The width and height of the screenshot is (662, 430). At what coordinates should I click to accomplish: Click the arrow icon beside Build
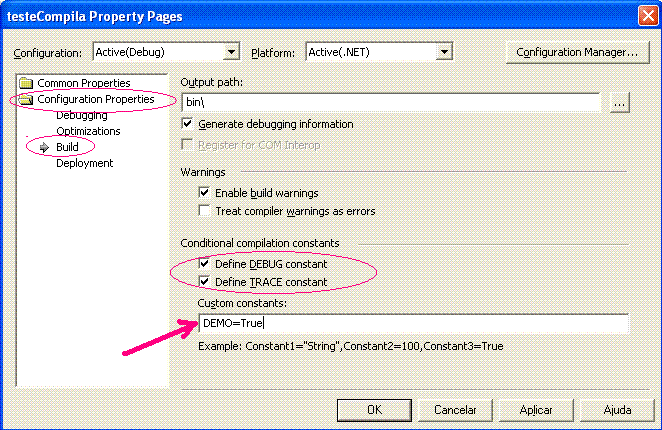pyautogui.click(x=44, y=147)
